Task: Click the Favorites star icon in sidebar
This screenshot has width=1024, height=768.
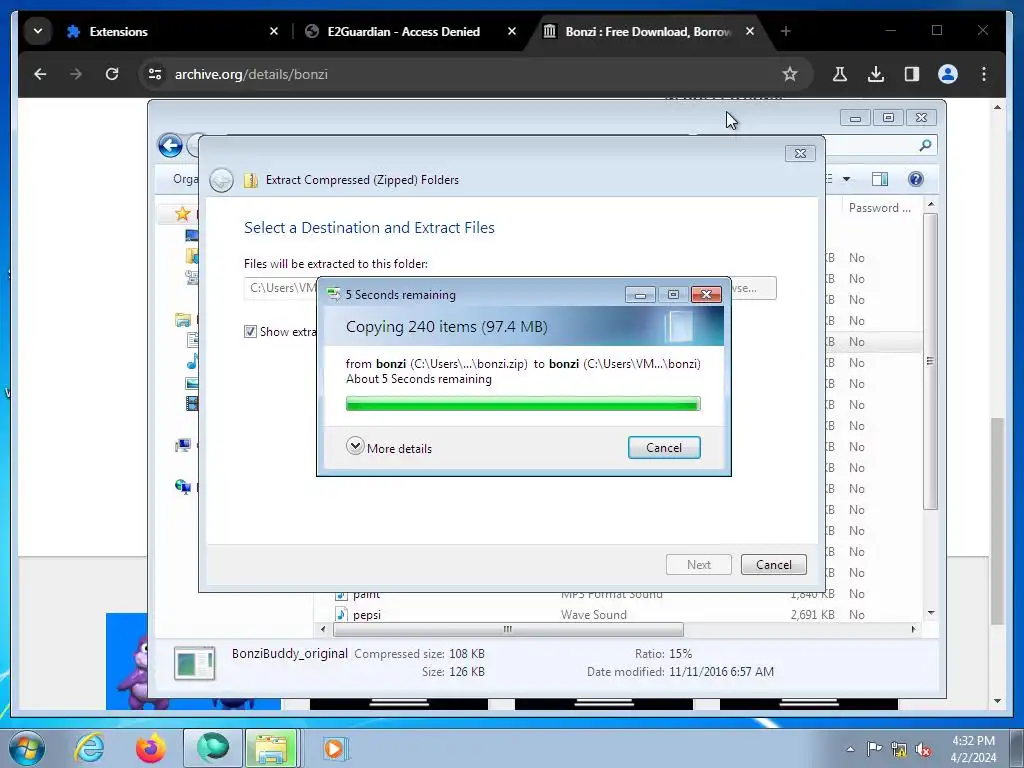Action: coord(182,214)
